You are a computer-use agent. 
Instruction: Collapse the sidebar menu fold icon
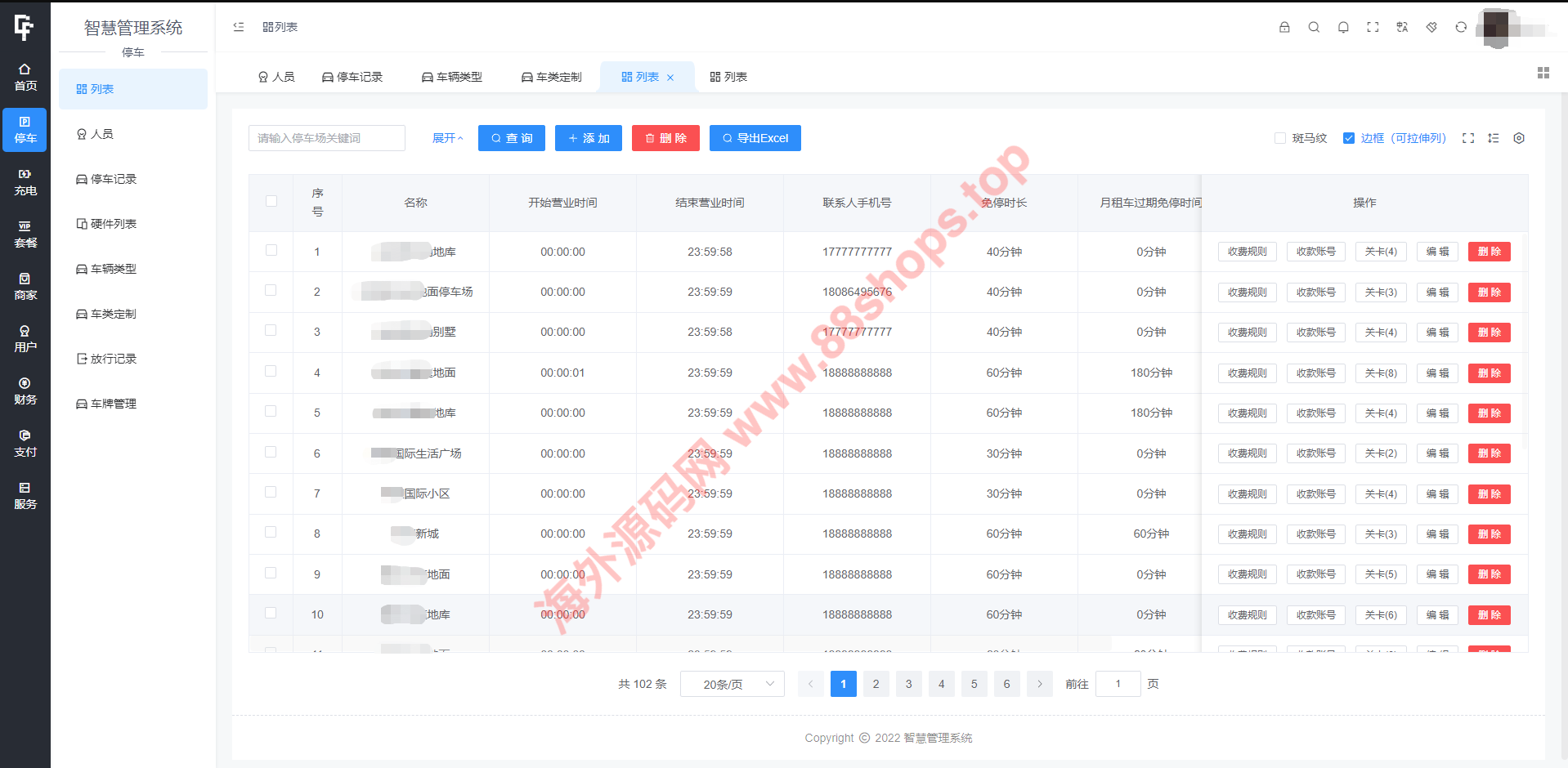point(239,27)
